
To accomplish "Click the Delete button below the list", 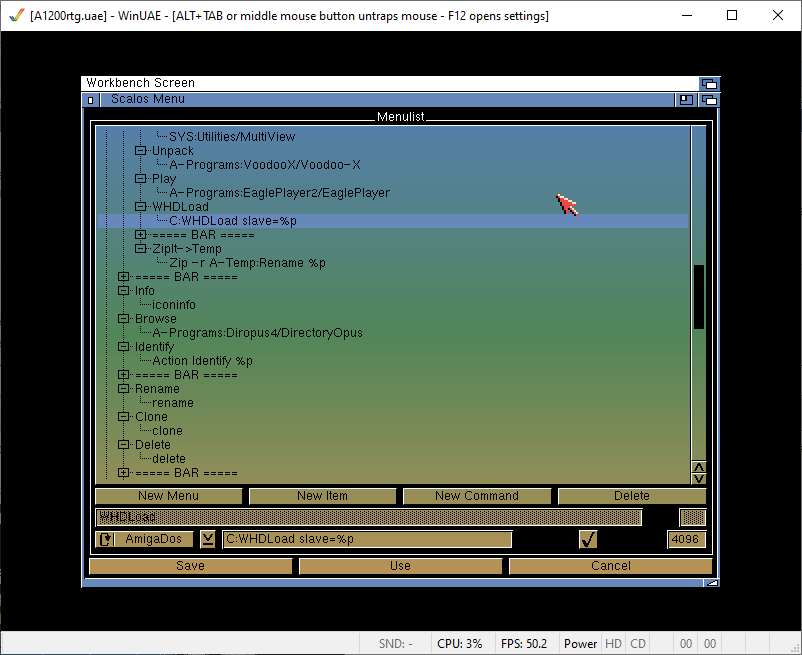I will tap(632, 496).
